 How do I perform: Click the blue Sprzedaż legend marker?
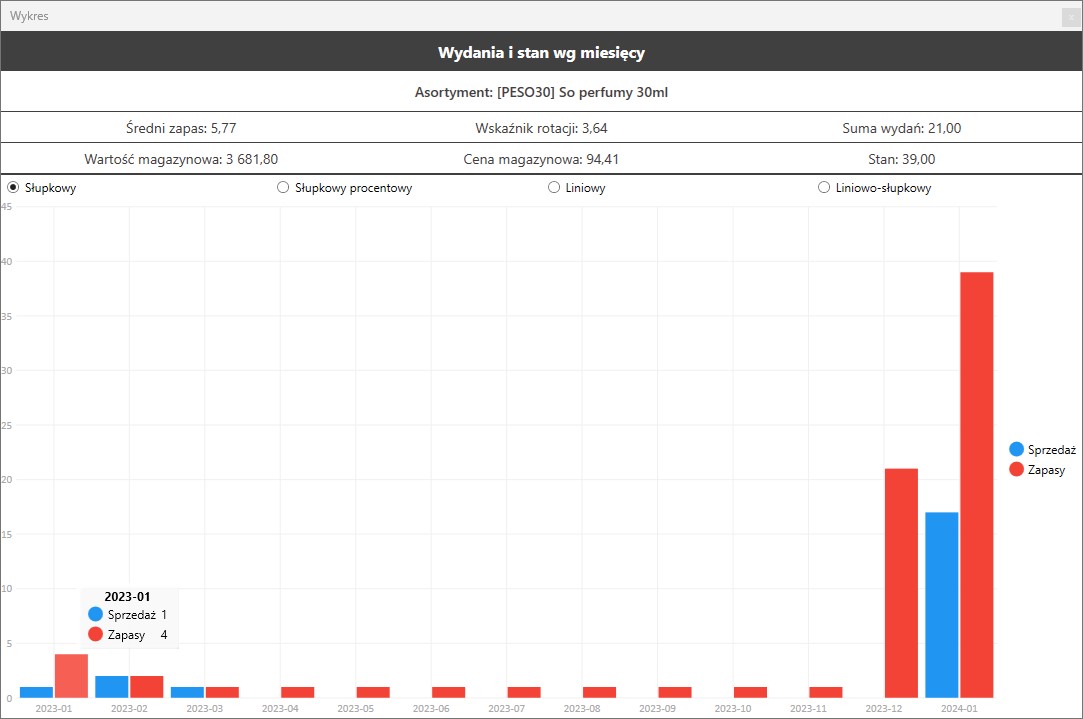coord(1017,450)
